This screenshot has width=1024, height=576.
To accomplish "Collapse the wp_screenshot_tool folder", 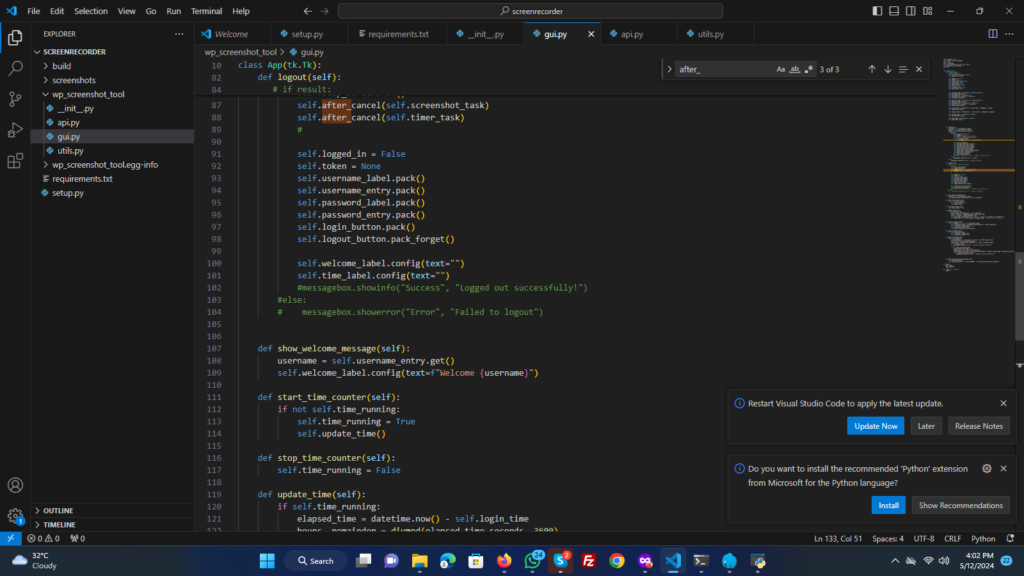I will click(x=88, y=94).
